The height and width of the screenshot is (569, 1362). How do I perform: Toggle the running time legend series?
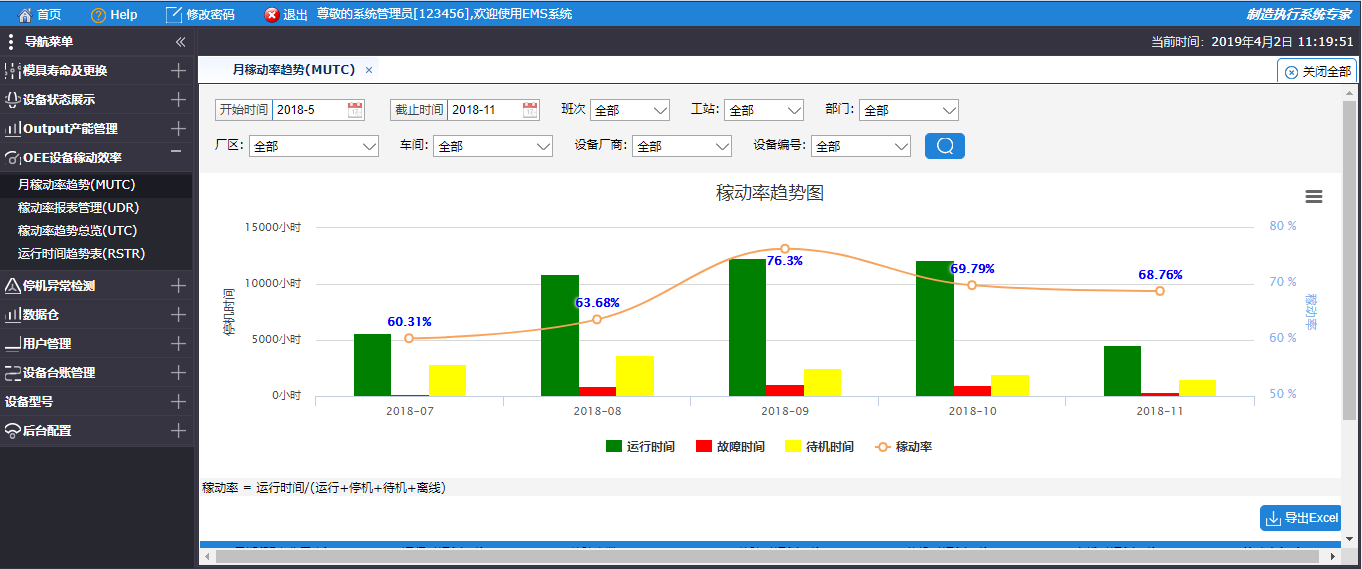click(x=640, y=447)
